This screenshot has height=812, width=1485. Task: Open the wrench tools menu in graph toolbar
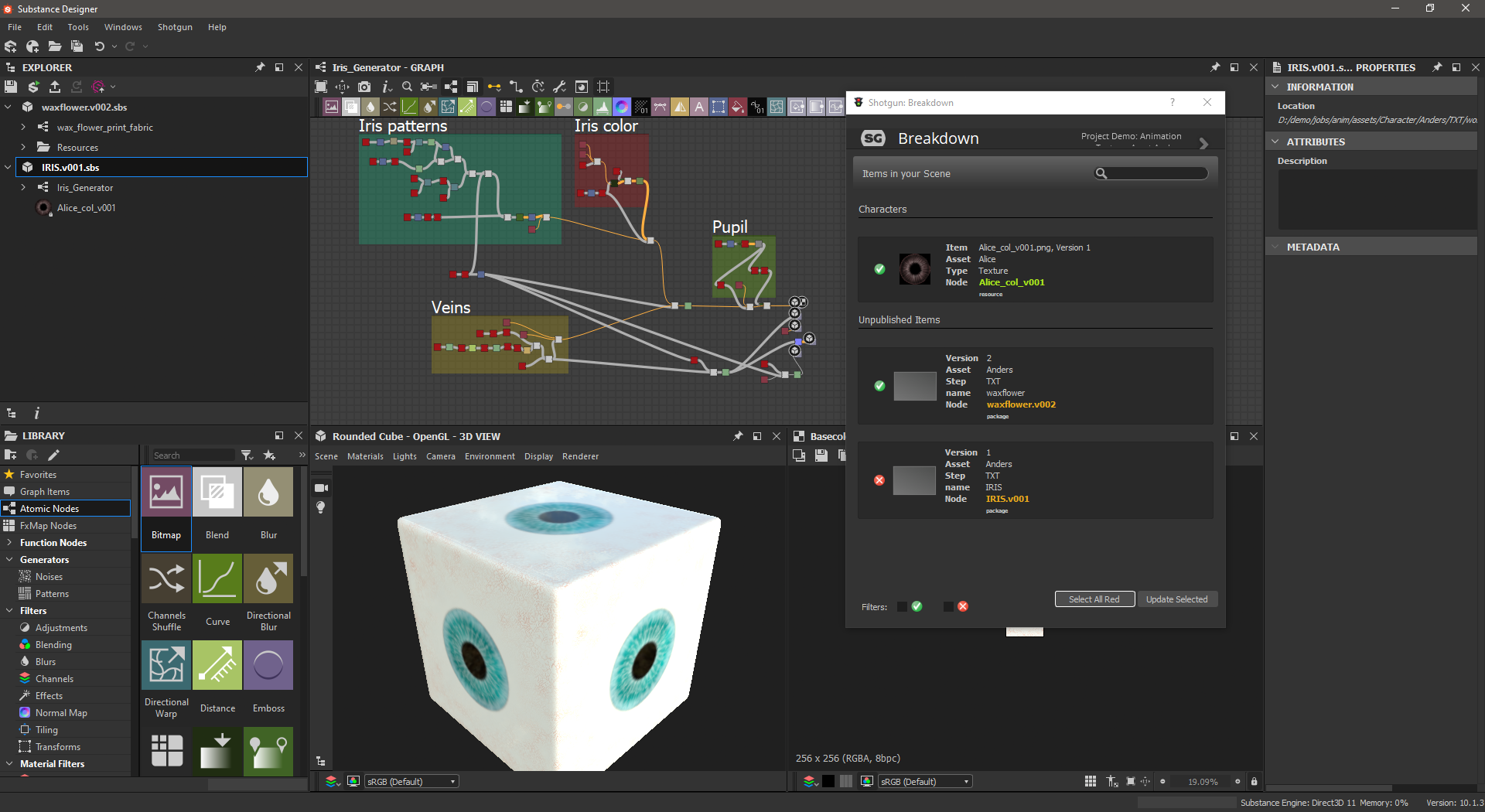pyautogui.click(x=560, y=87)
